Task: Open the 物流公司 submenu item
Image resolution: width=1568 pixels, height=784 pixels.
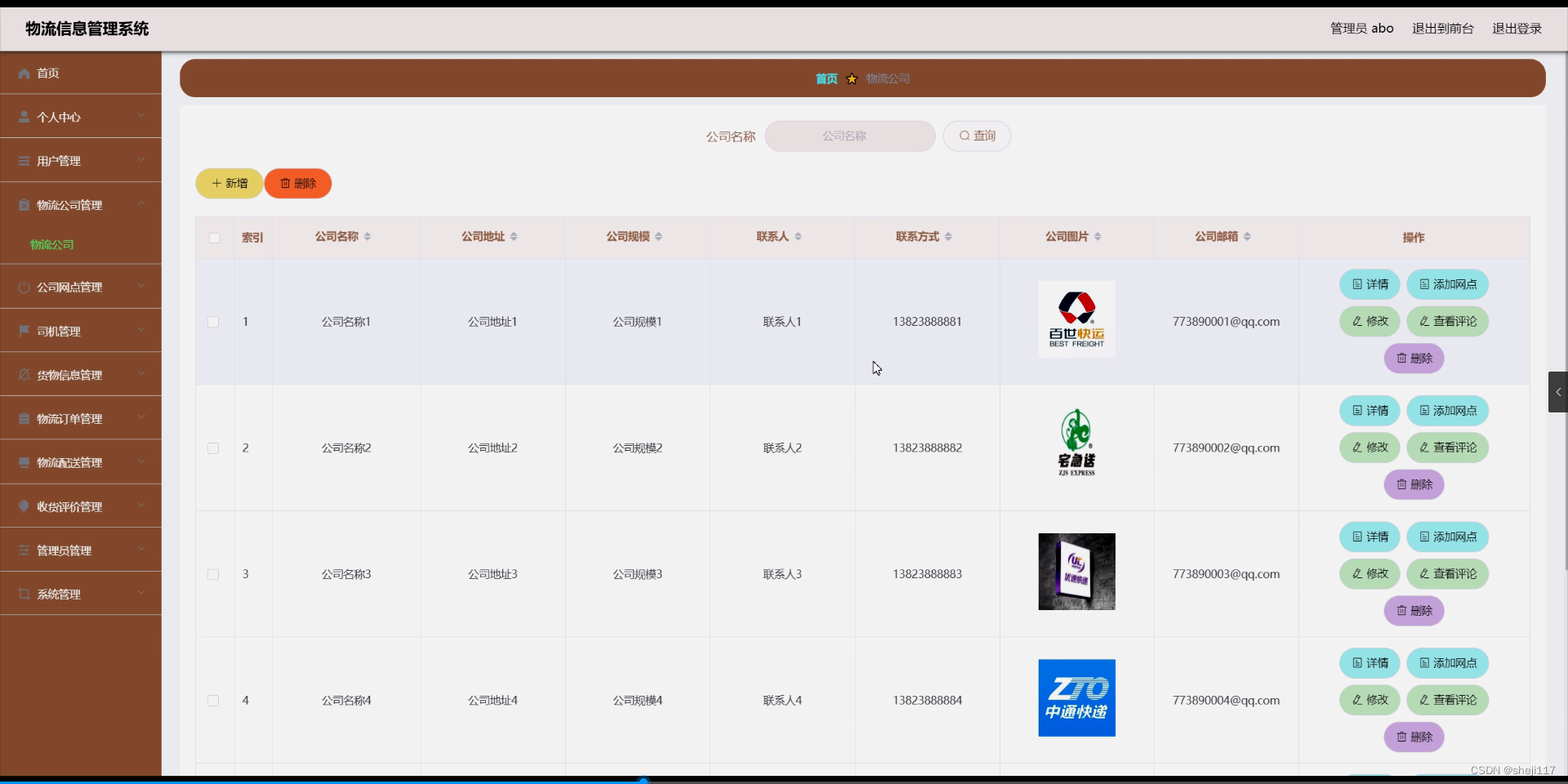Action: click(51, 244)
